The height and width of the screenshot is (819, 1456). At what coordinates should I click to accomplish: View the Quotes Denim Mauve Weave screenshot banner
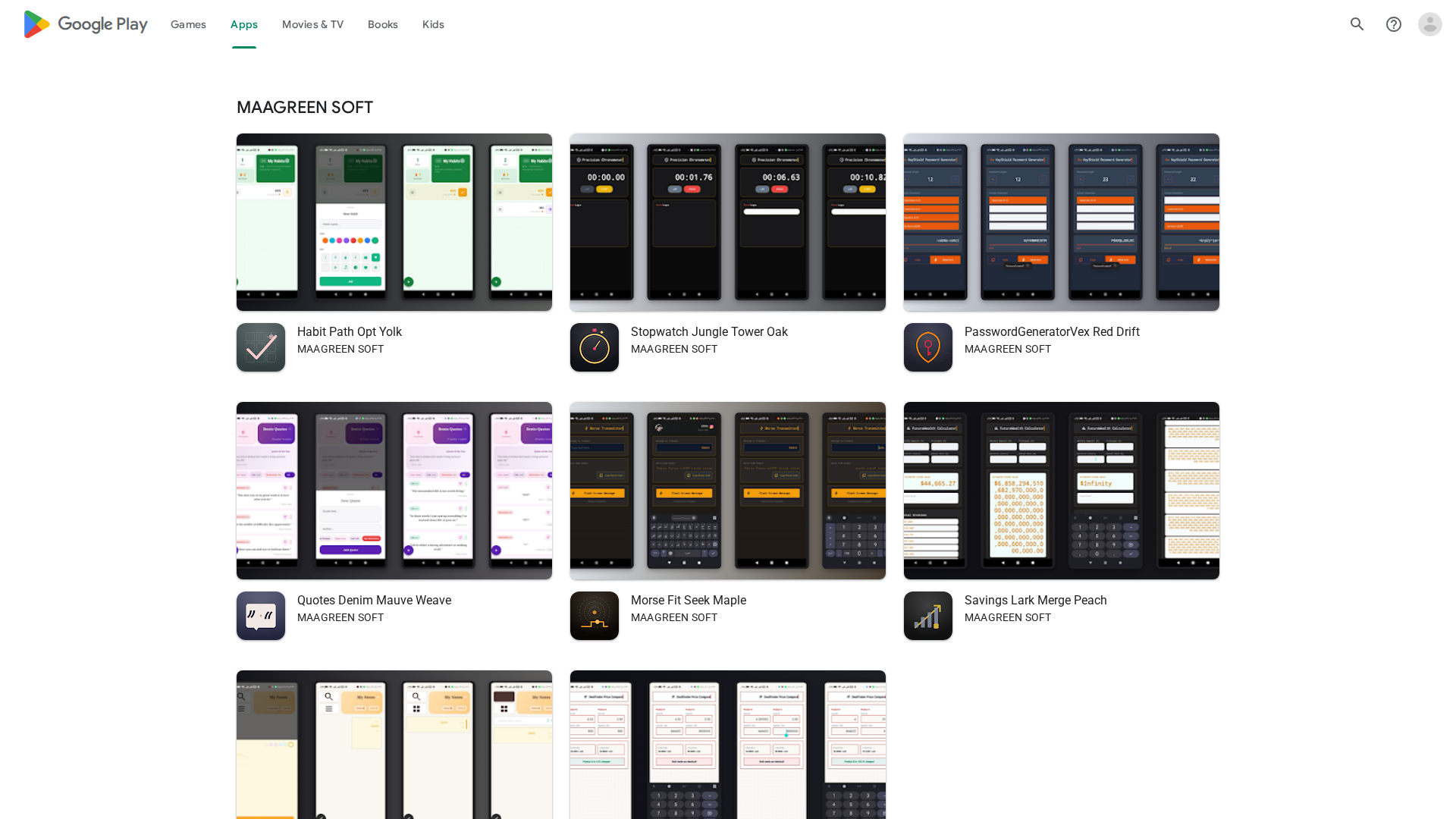point(394,491)
